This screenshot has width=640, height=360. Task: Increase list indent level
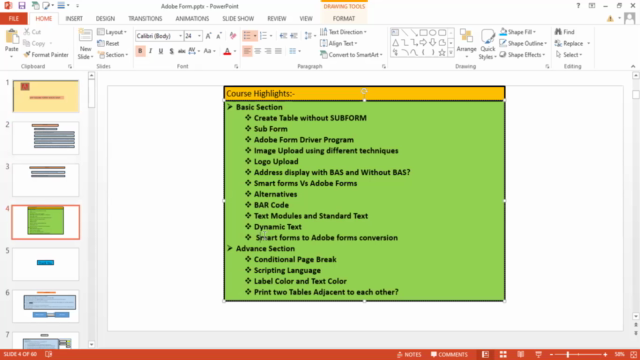click(294, 36)
